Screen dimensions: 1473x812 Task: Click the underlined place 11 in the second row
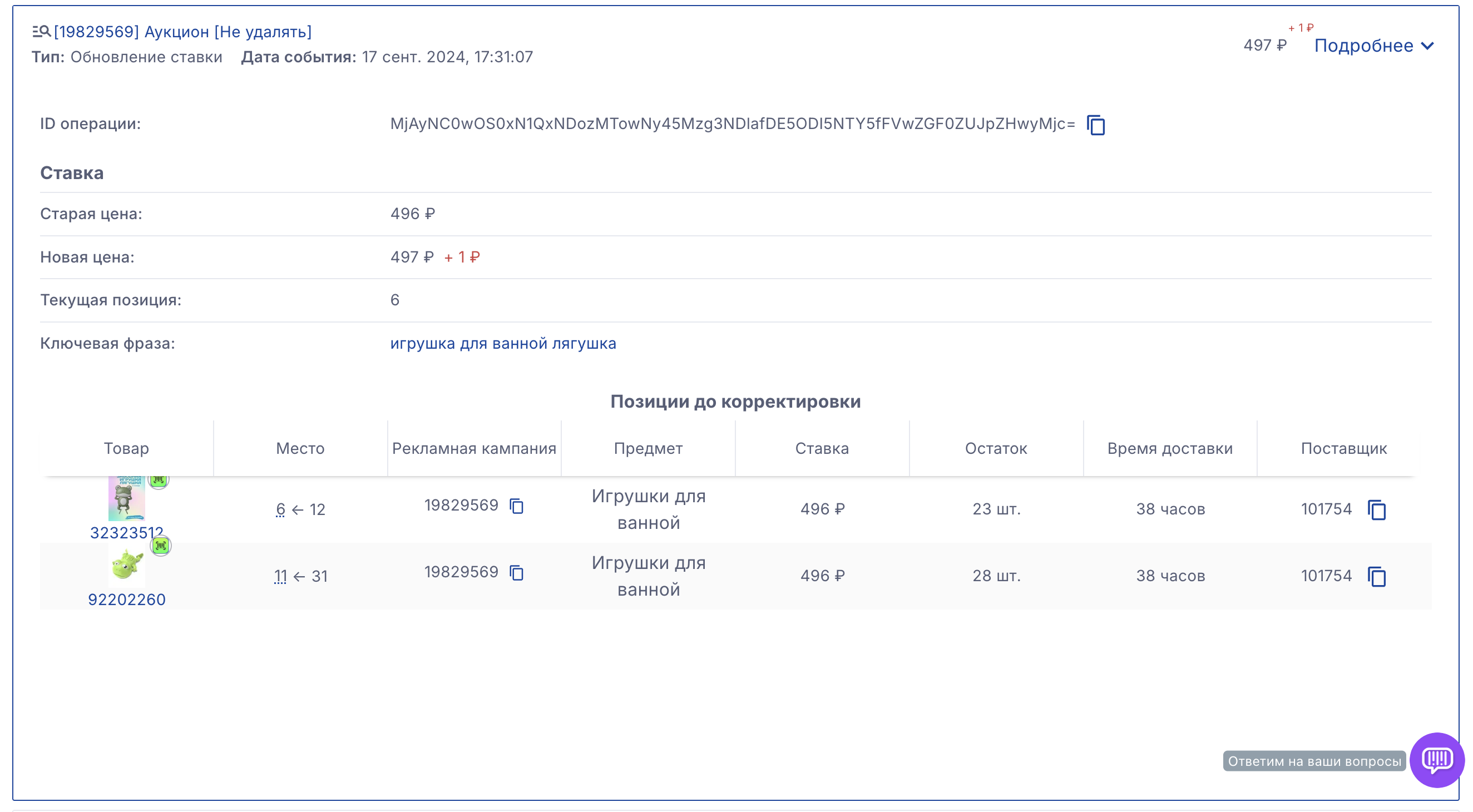point(280,576)
